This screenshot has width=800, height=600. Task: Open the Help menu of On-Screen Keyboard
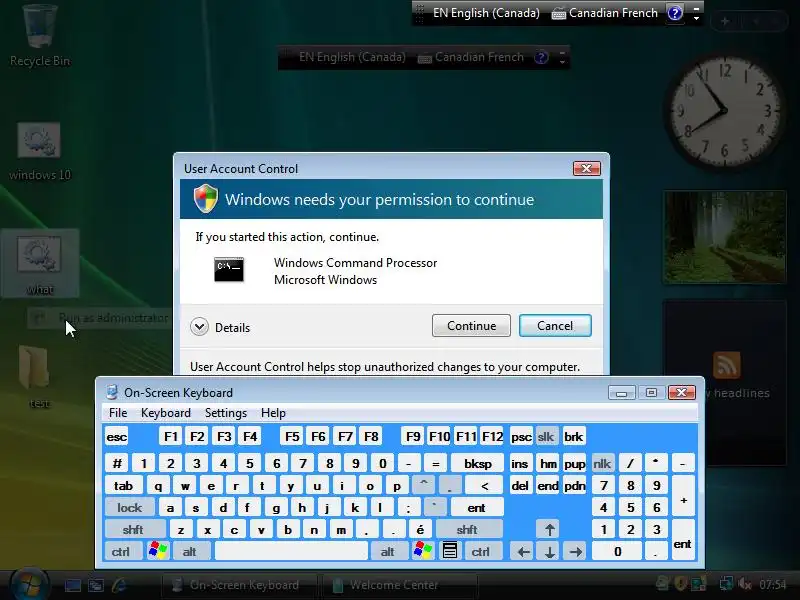coord(273,413)
